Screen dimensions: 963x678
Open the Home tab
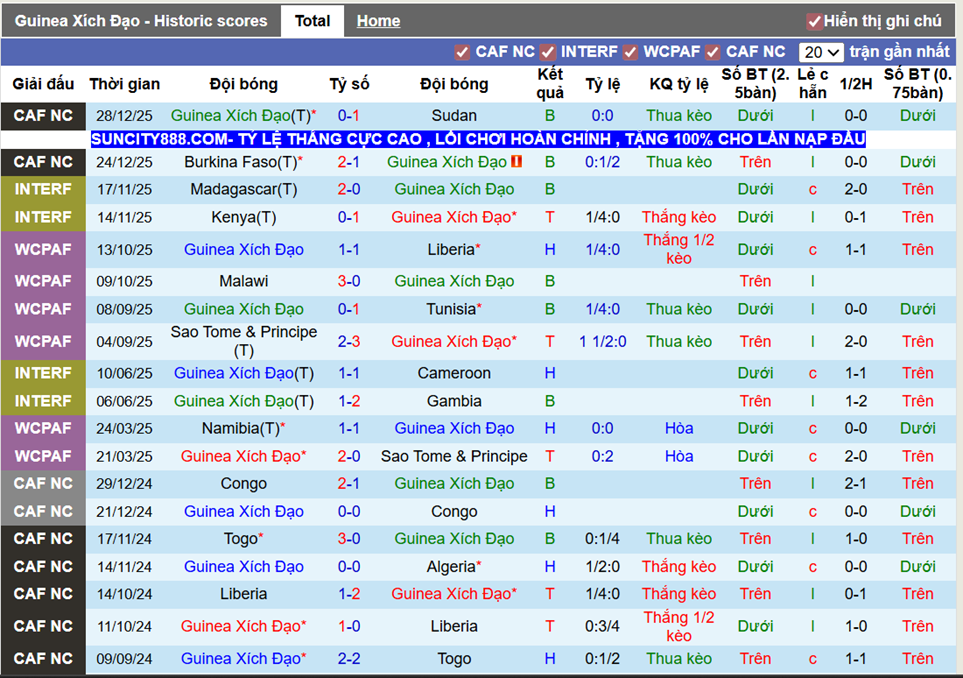coord(378,21)
